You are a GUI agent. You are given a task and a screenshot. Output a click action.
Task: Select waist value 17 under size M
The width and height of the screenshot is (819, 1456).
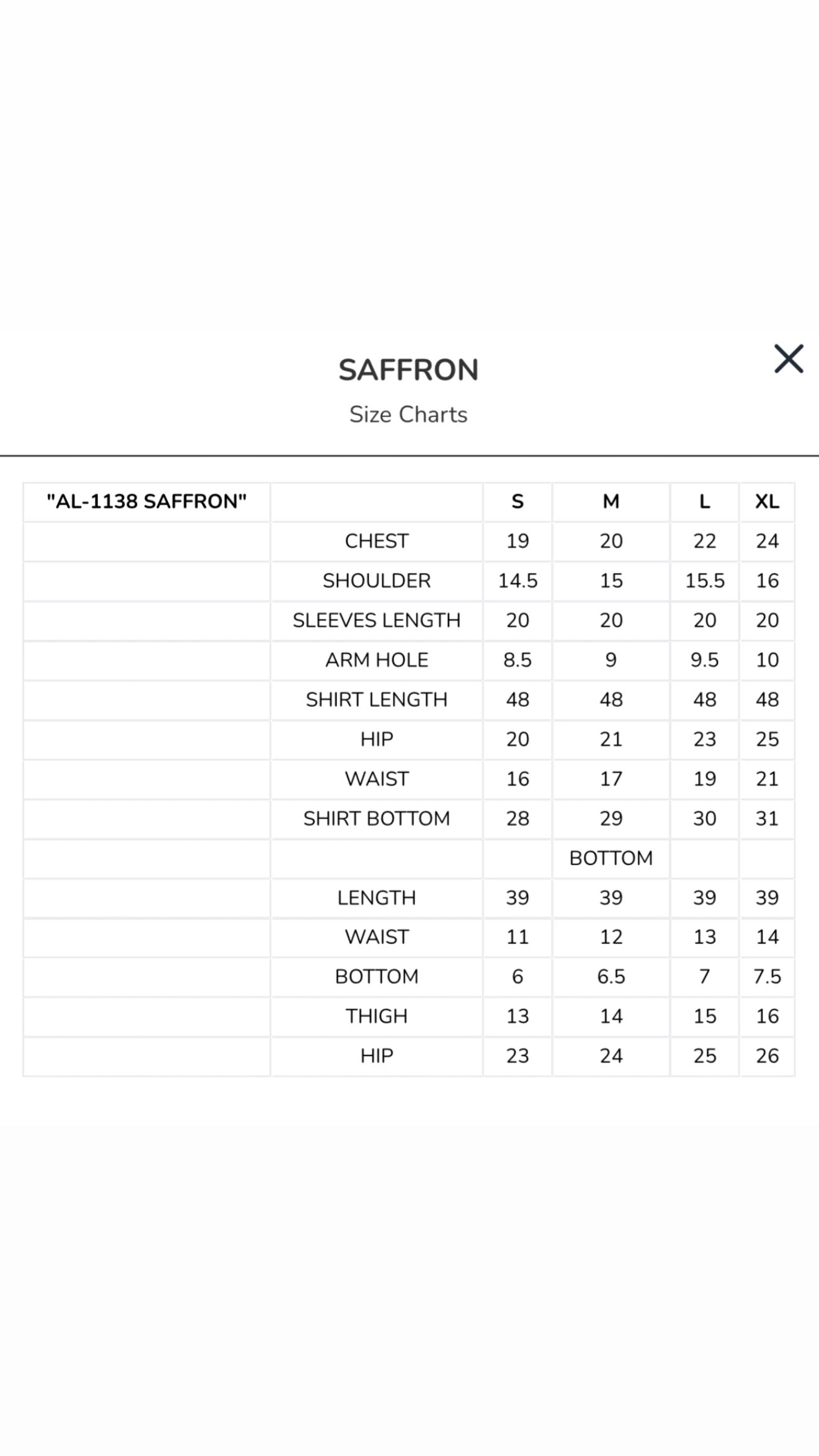point(611,778)
